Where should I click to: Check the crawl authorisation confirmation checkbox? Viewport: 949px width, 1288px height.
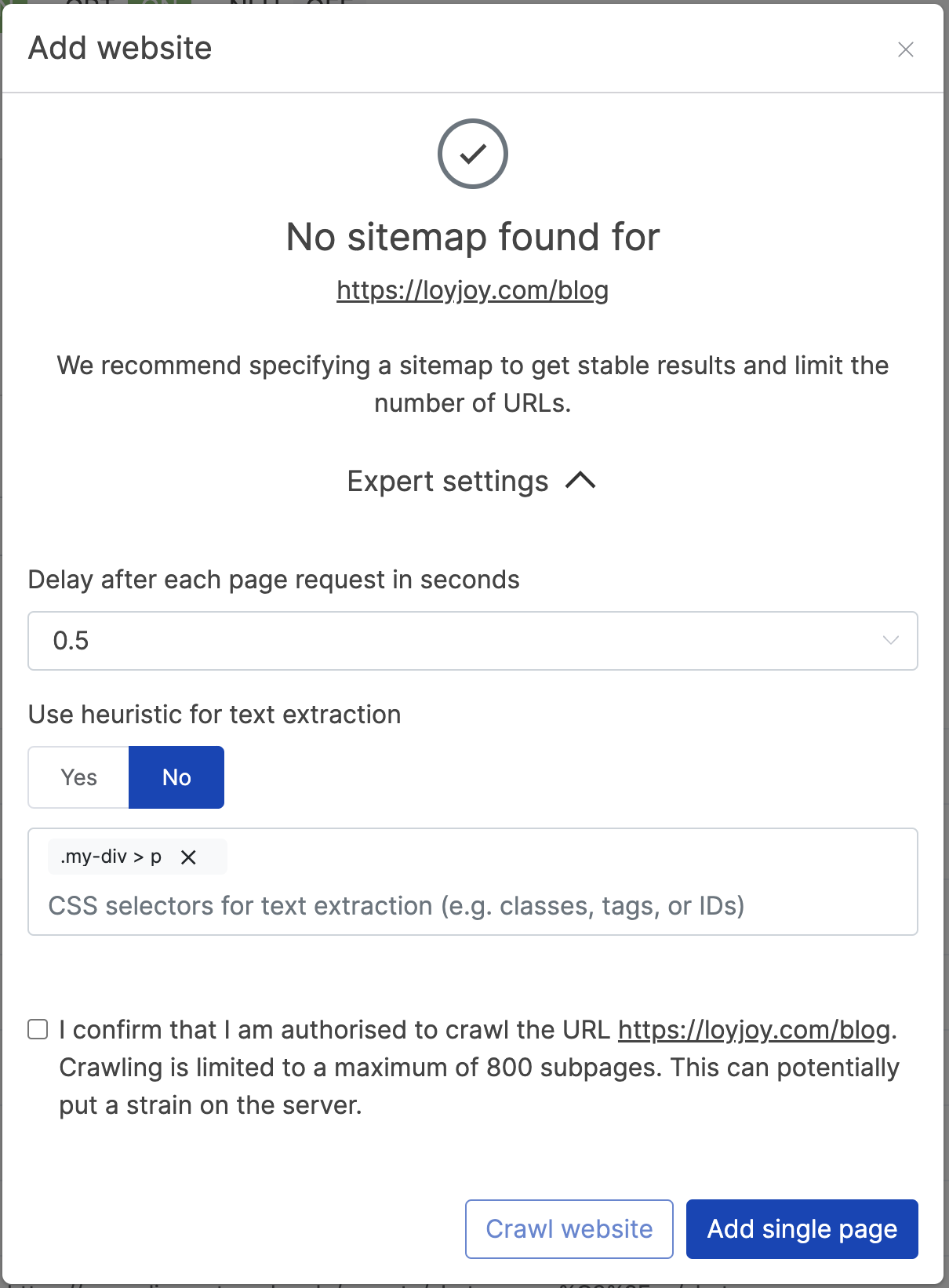(37, 1029)
